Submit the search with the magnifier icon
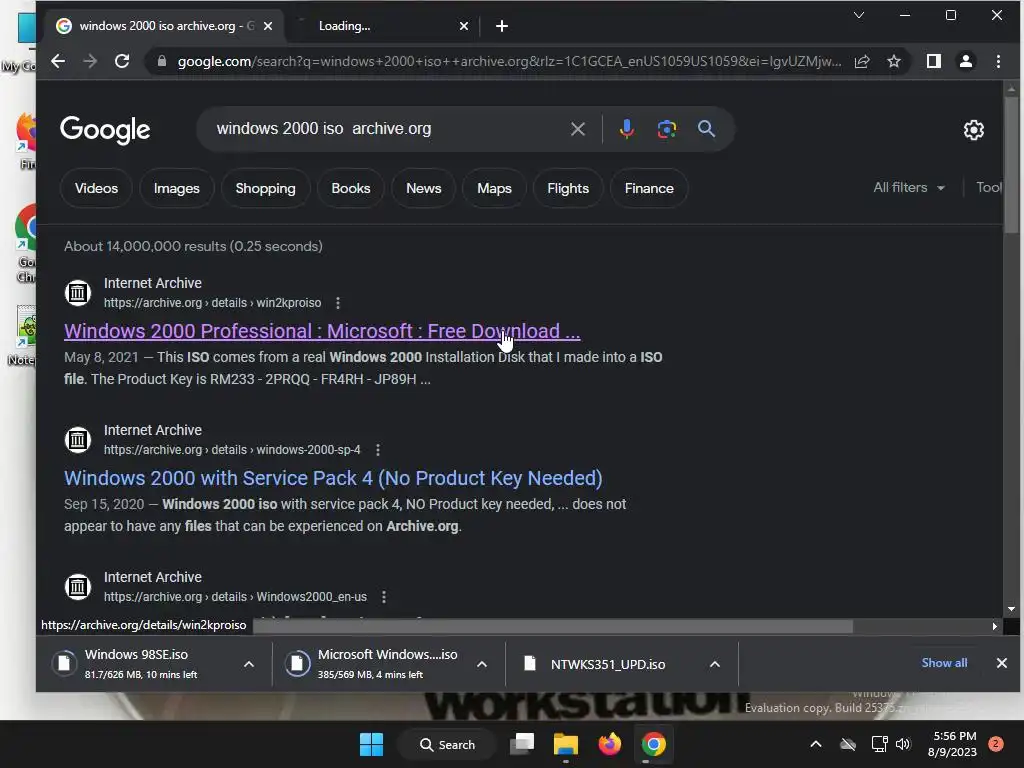 (706, 129)
